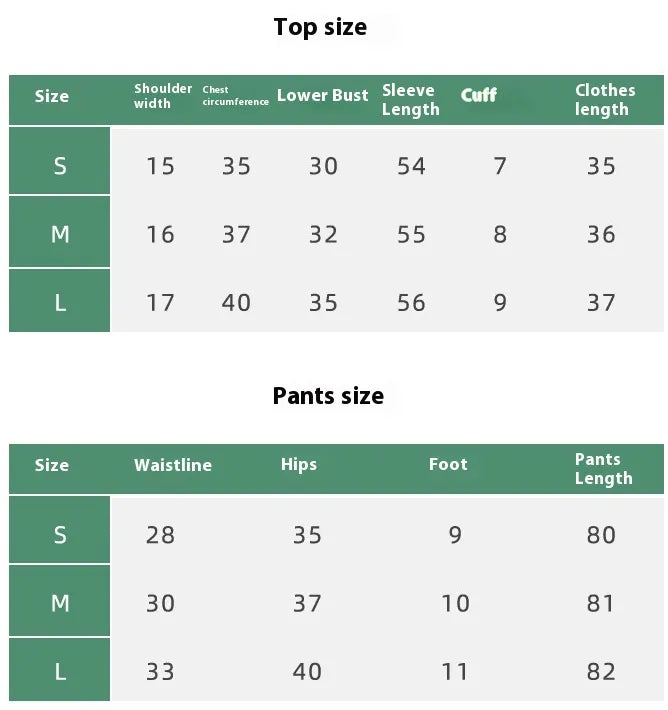668x710 pixels.
Task: Select the S row in Top size table
Action: [60, 166]
